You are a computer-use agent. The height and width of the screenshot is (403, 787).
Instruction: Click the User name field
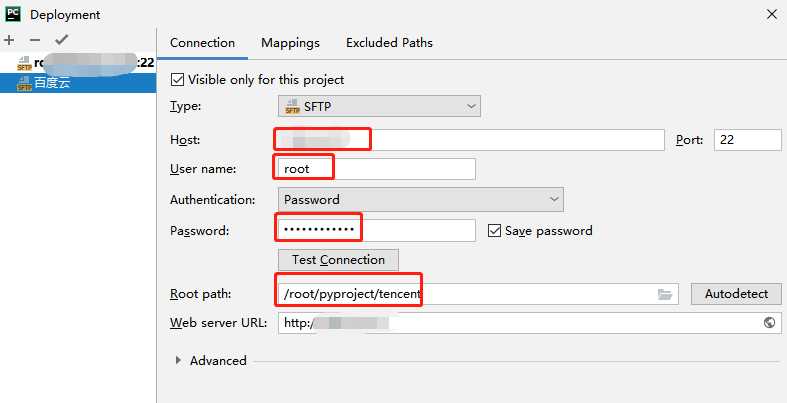click(376, 169)
